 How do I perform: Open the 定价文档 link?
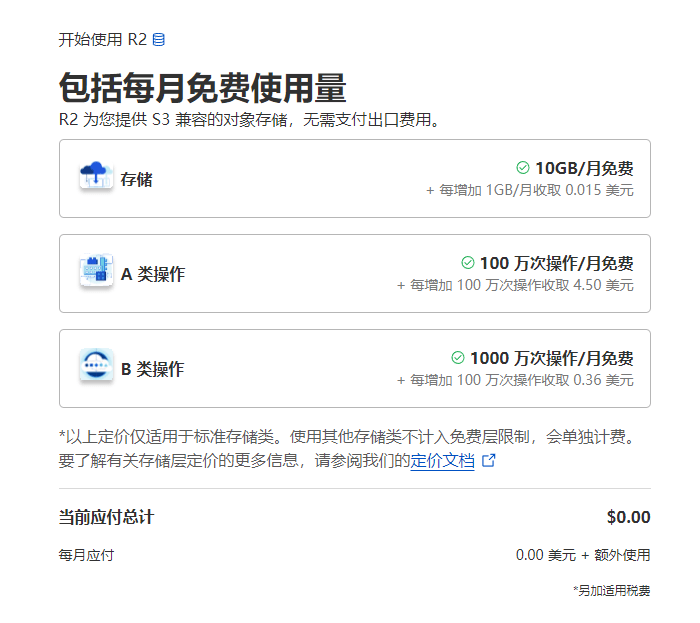[x=442, y=462]
